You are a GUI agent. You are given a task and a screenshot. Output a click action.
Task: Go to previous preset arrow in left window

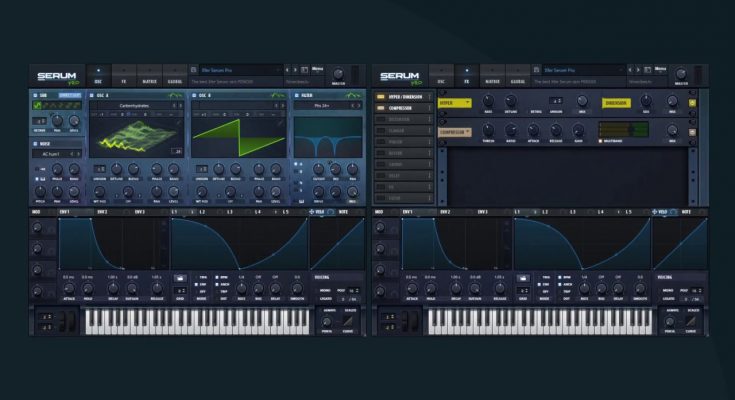coord(287,70)
